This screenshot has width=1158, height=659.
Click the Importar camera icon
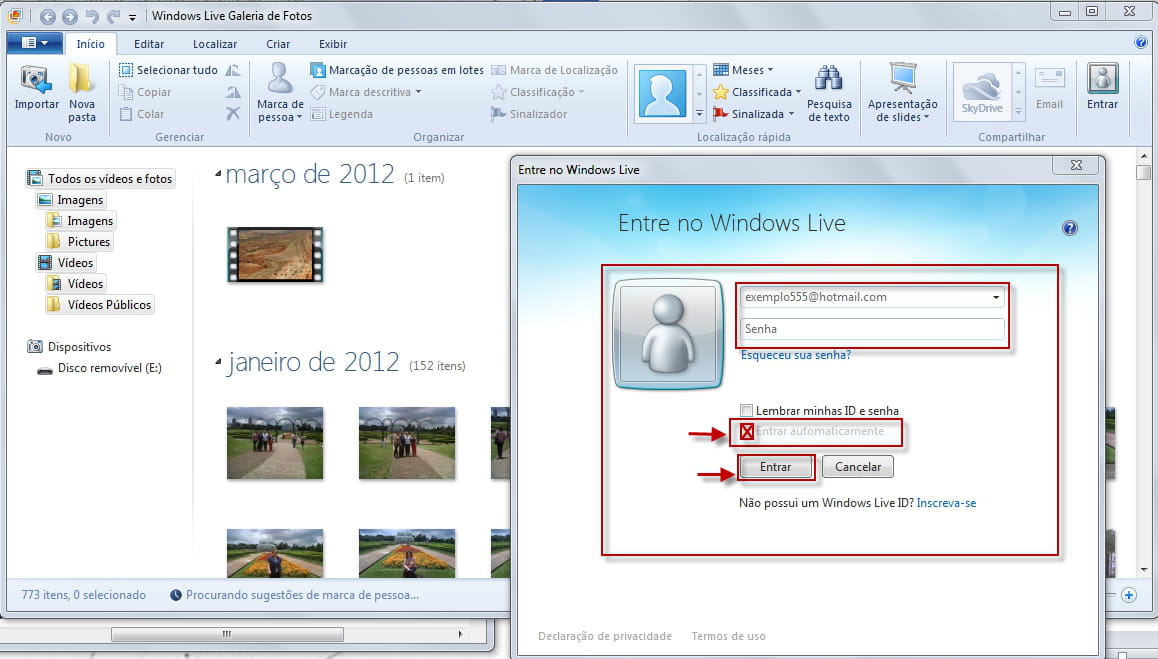click(x=36, y=79)
